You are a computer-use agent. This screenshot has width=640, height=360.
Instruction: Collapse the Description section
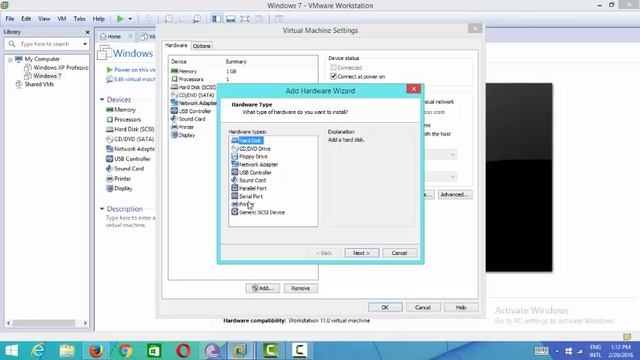102,209
